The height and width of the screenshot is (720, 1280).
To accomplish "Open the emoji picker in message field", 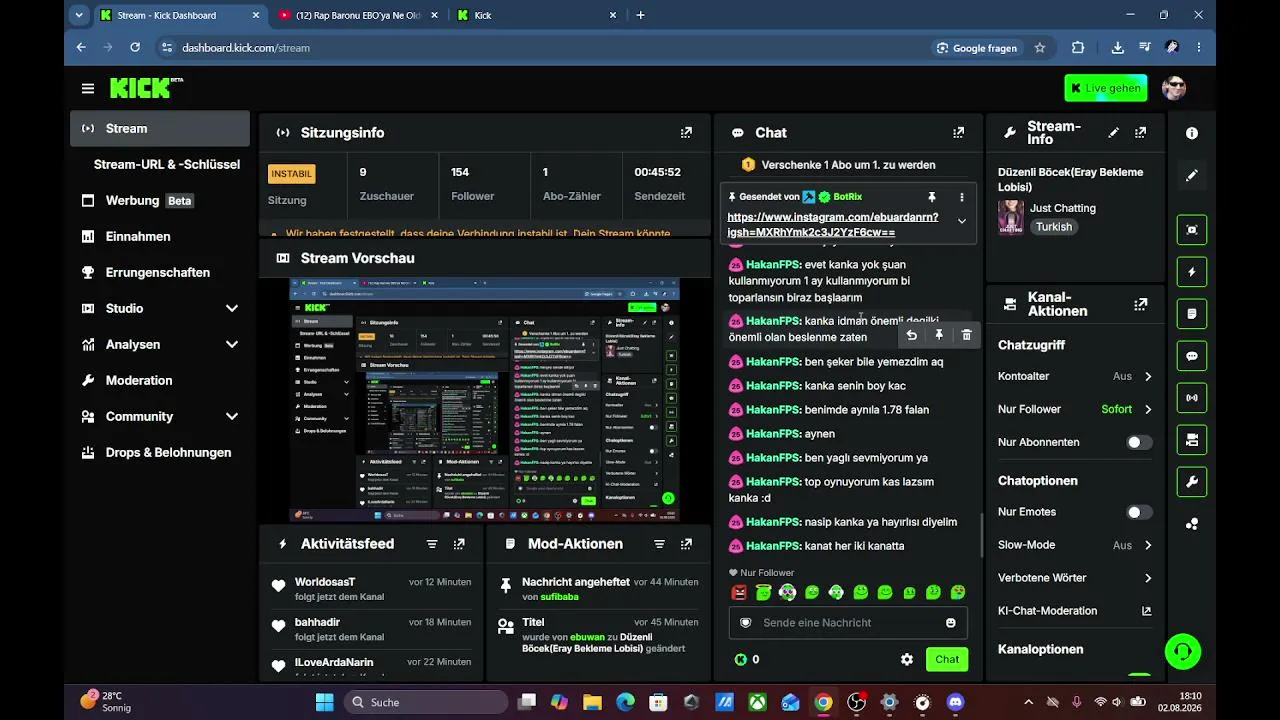I will [x=950, y=623].
